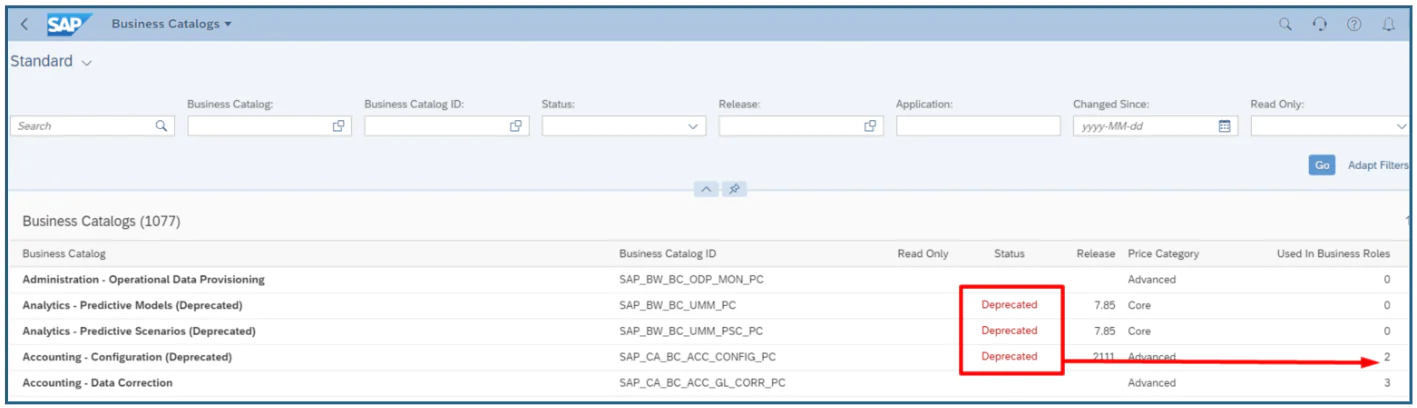Click Deprecated status of Accounting - Configuration row

click(1009, 357)
